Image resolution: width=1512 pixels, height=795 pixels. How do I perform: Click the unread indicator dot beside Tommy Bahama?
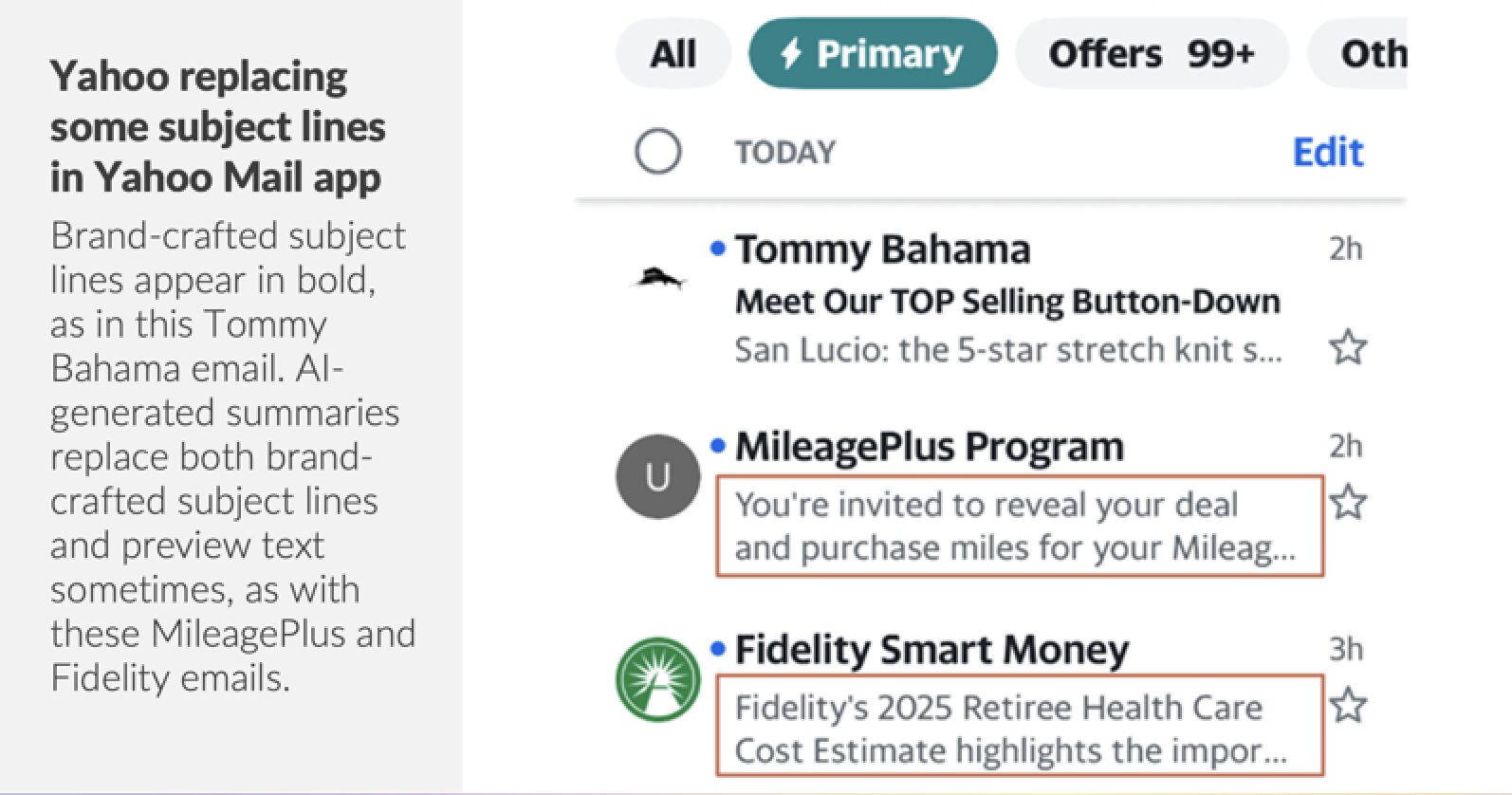(x=717, y=249)
